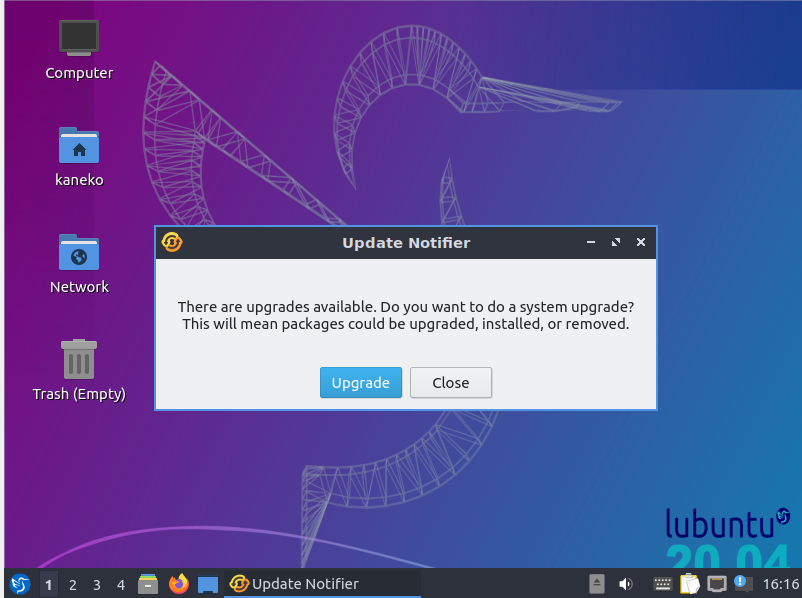Launch Firefox from the panel
The width and height of the screenshot is (802, 598).
point(179,584)
